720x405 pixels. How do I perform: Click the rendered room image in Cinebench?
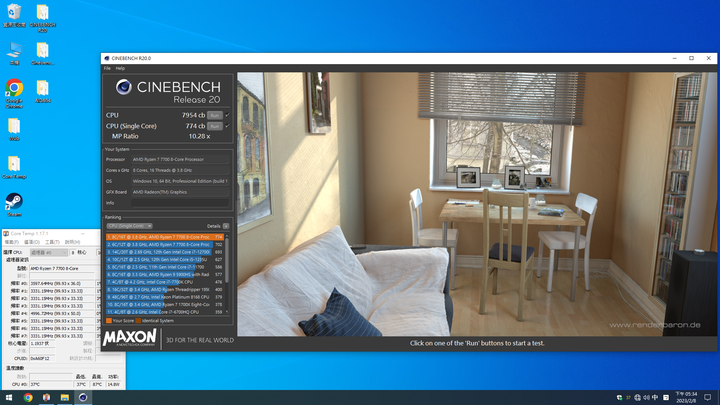[477, 204]
